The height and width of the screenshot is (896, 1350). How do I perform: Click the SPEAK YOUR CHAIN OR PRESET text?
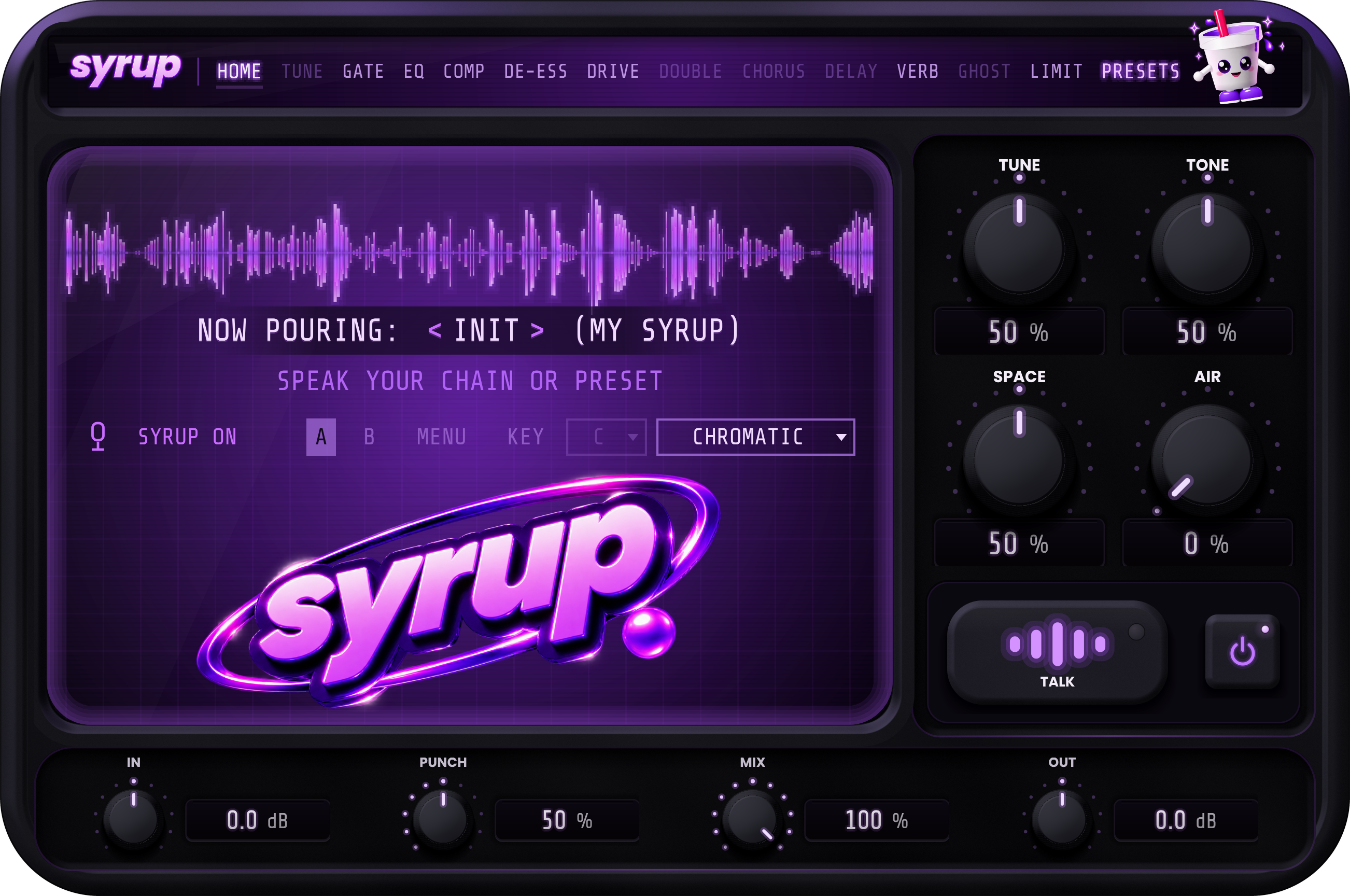470,381
